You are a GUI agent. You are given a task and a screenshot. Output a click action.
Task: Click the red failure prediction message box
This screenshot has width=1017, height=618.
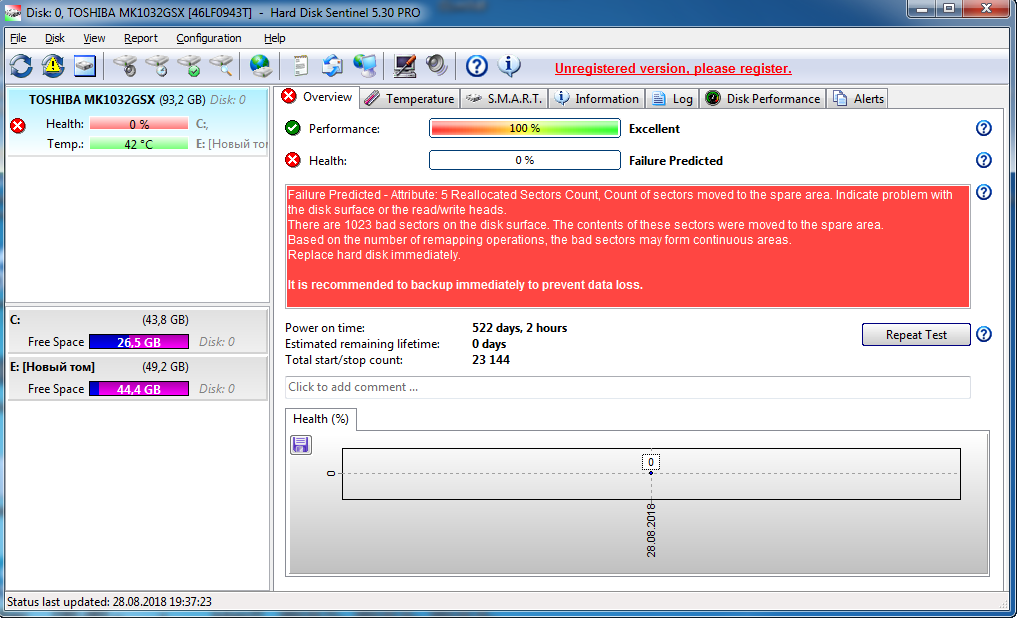pos(628,246)
